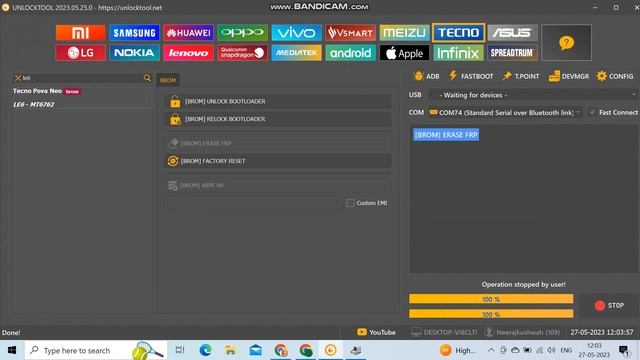Image resolution: width=640 pixels, height=360 pixels.
Task: Choose the Meizu brand tile
Action: [404, 33]
